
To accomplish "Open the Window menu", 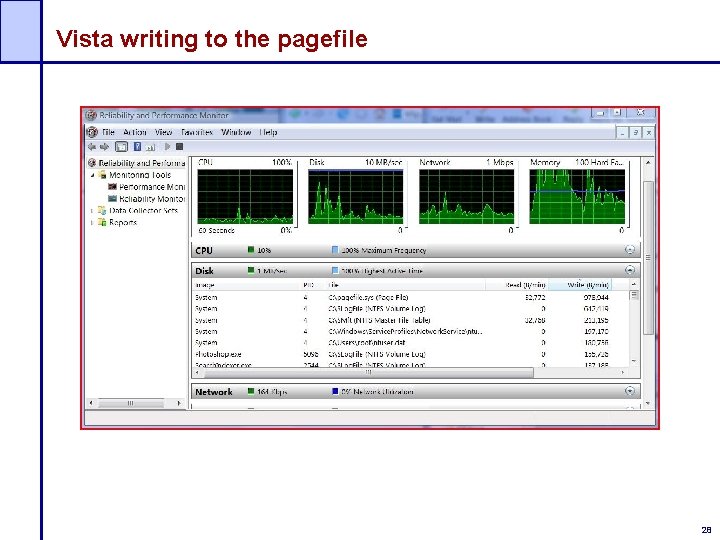I will coord(236,132).
